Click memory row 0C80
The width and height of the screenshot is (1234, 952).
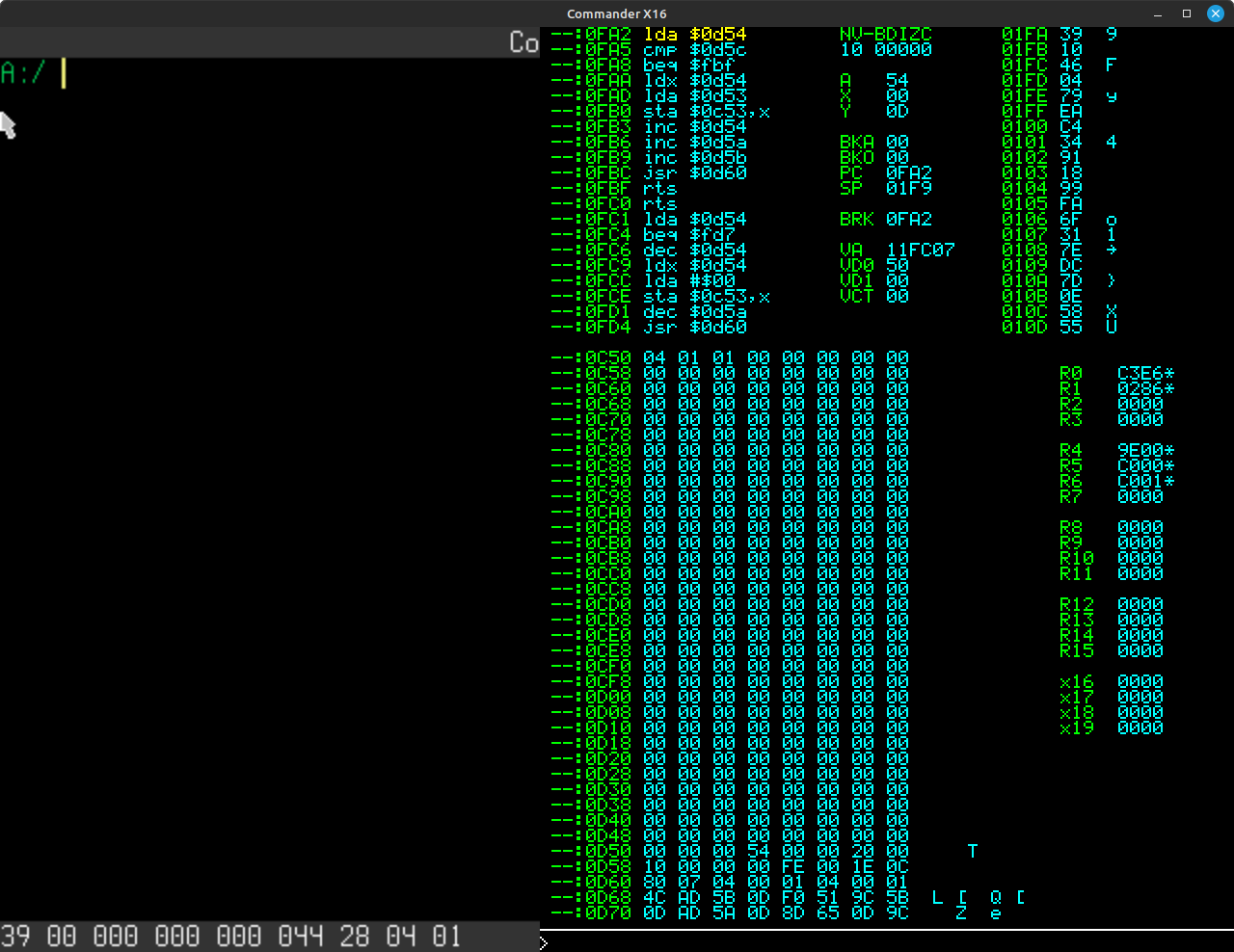tap(730, 451)
